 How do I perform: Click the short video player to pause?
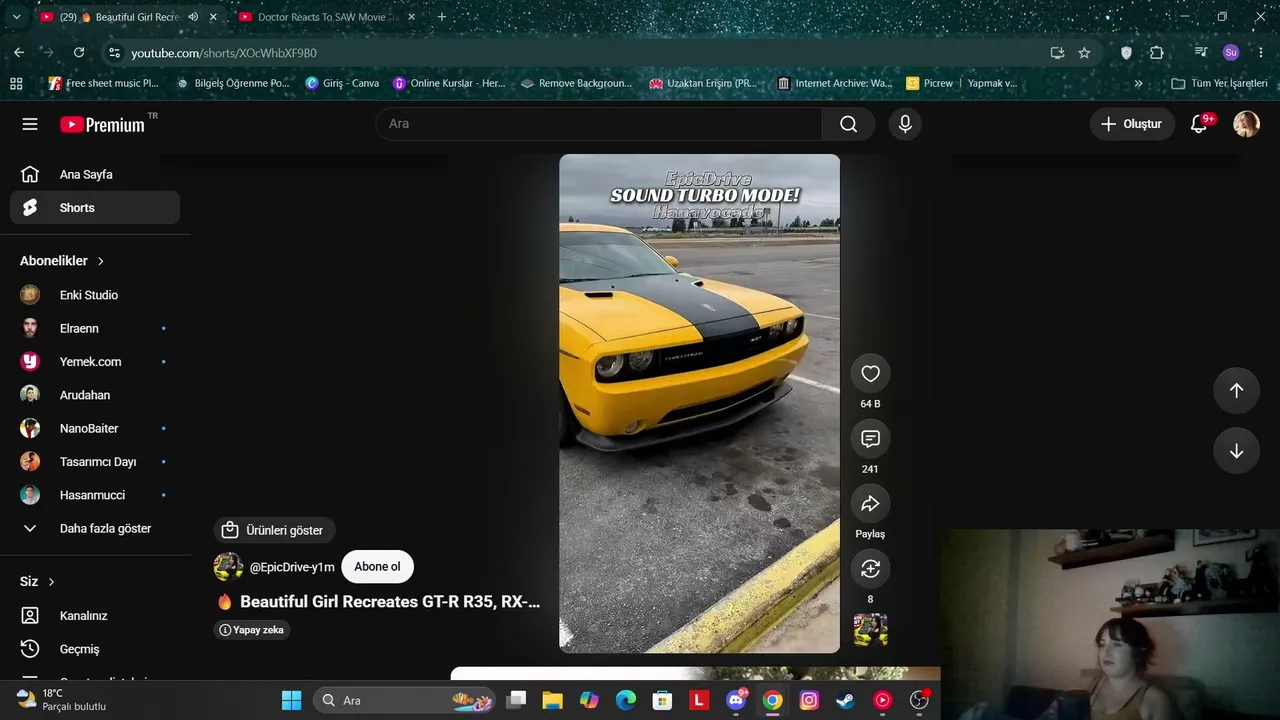(699, 403)
